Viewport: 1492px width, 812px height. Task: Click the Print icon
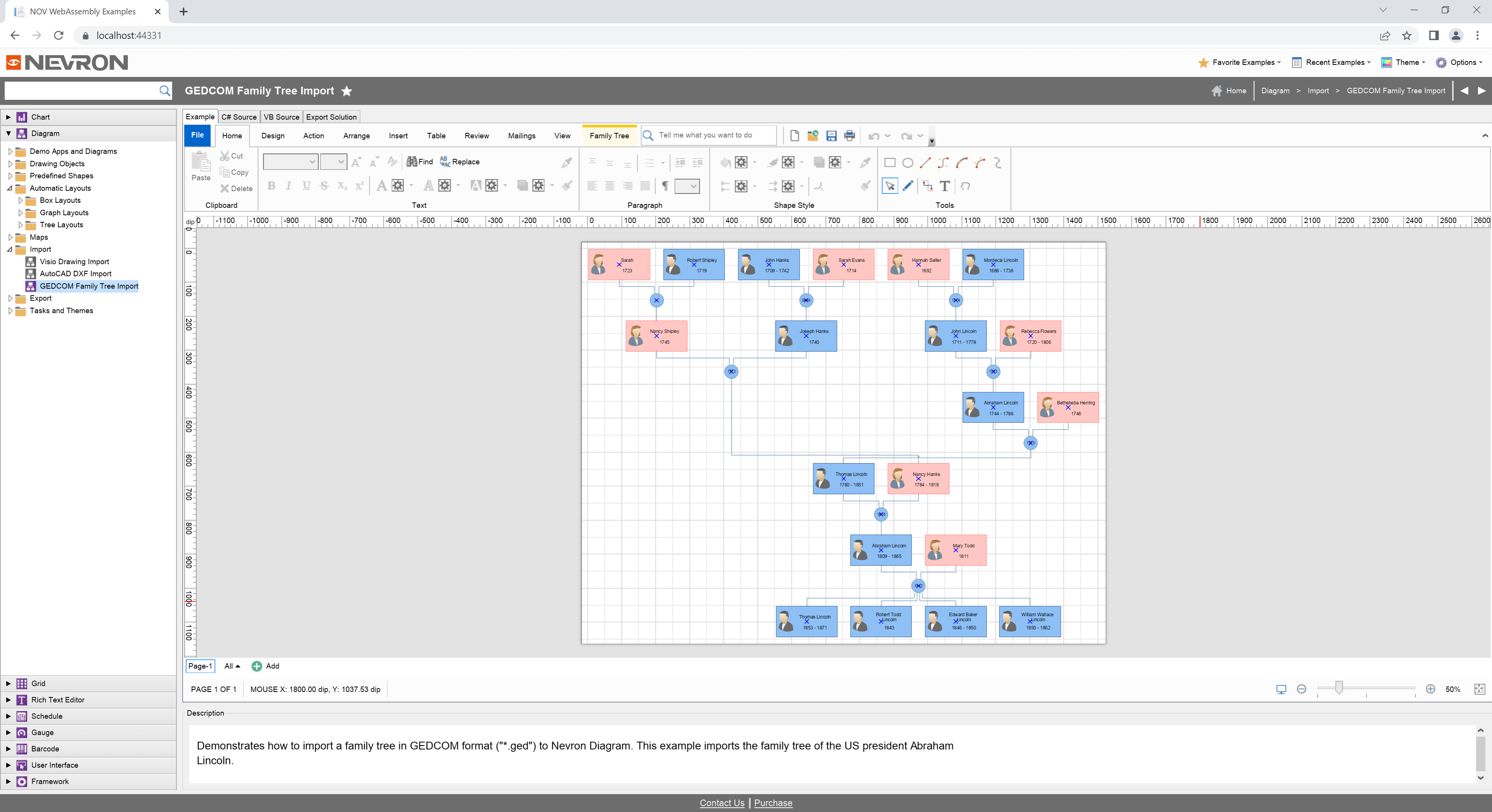click(849, 136)
